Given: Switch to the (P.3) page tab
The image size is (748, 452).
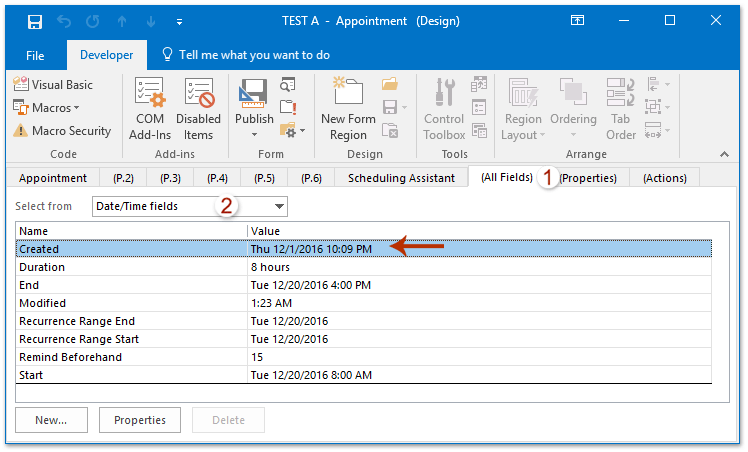Looking at the screenshot, I should point(170,178).
